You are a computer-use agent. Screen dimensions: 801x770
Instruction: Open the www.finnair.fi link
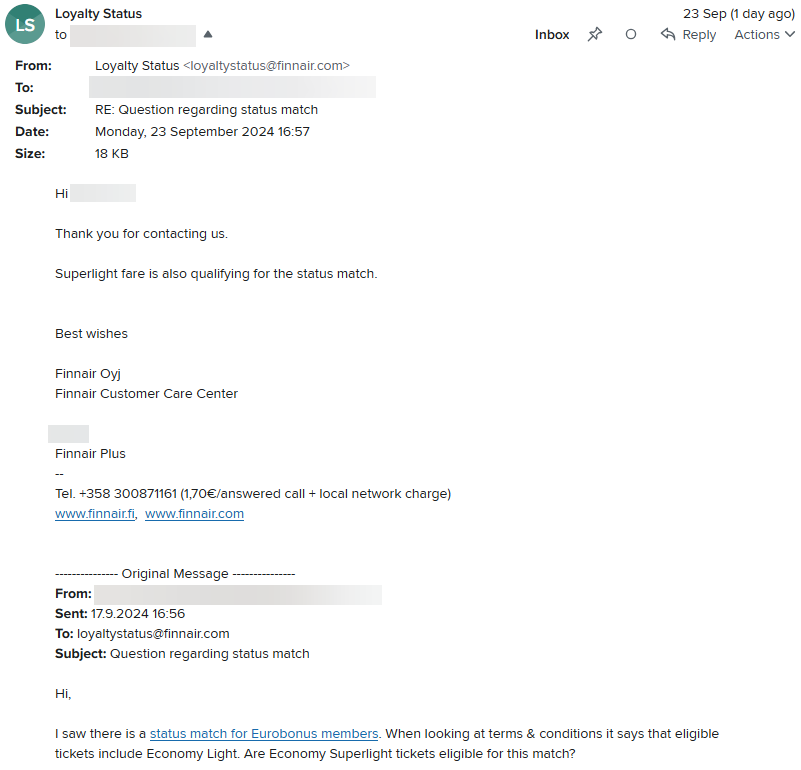tap(95, 514)
